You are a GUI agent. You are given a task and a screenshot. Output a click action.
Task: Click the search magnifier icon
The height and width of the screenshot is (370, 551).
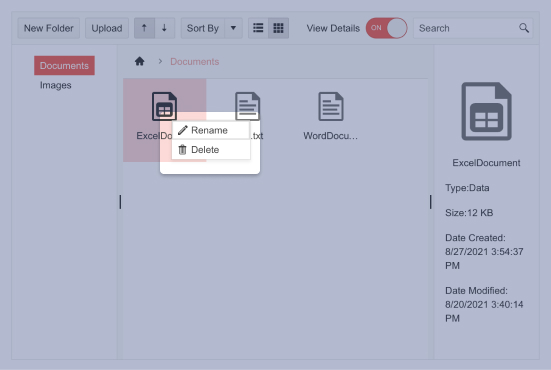click(524, 28)
